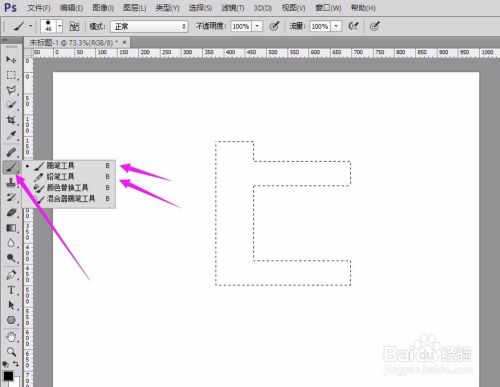Select the Hand tool
The image size is (500, 387).
11,337
